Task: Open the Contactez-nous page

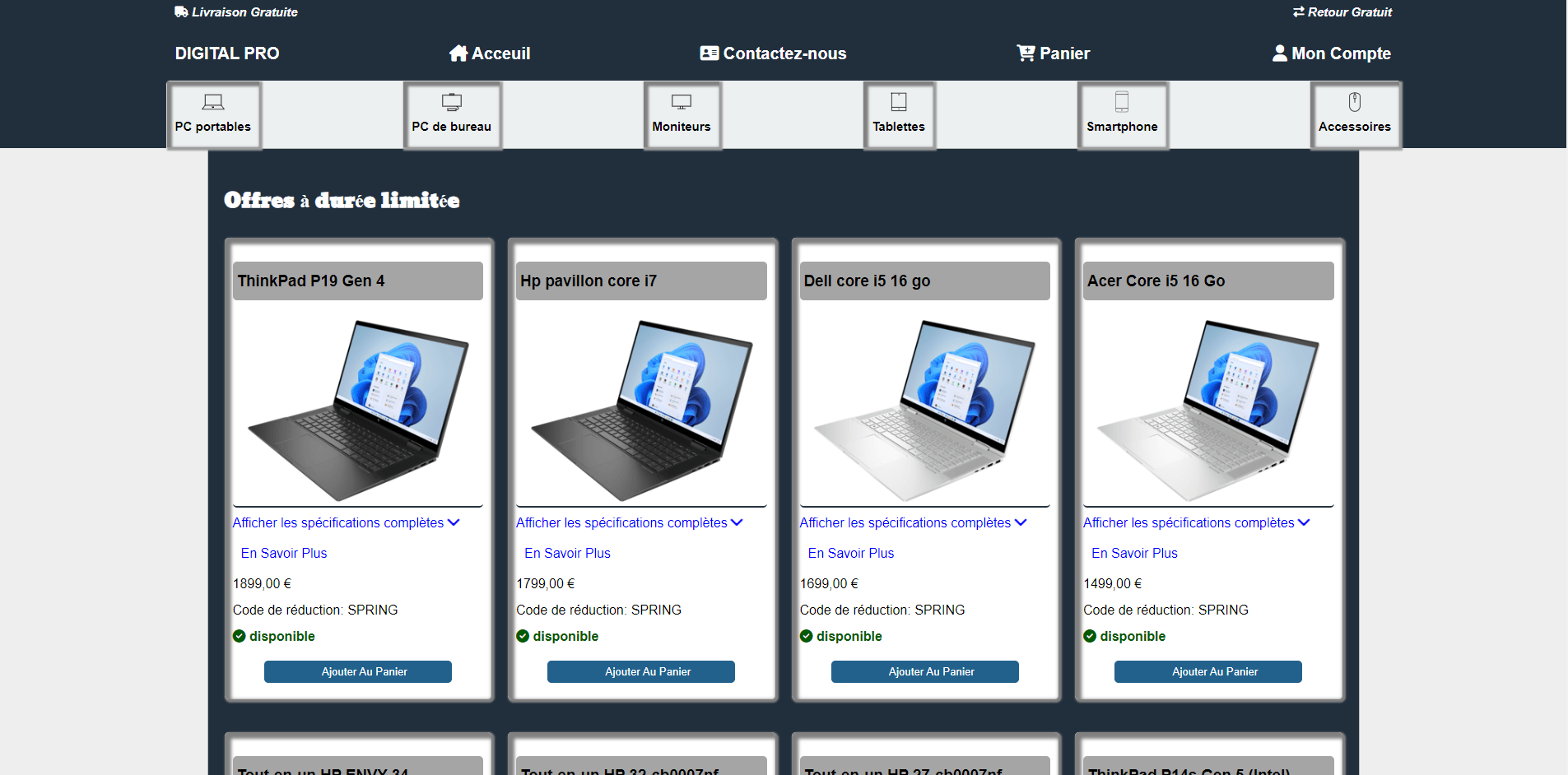Action: pos(773,53)
